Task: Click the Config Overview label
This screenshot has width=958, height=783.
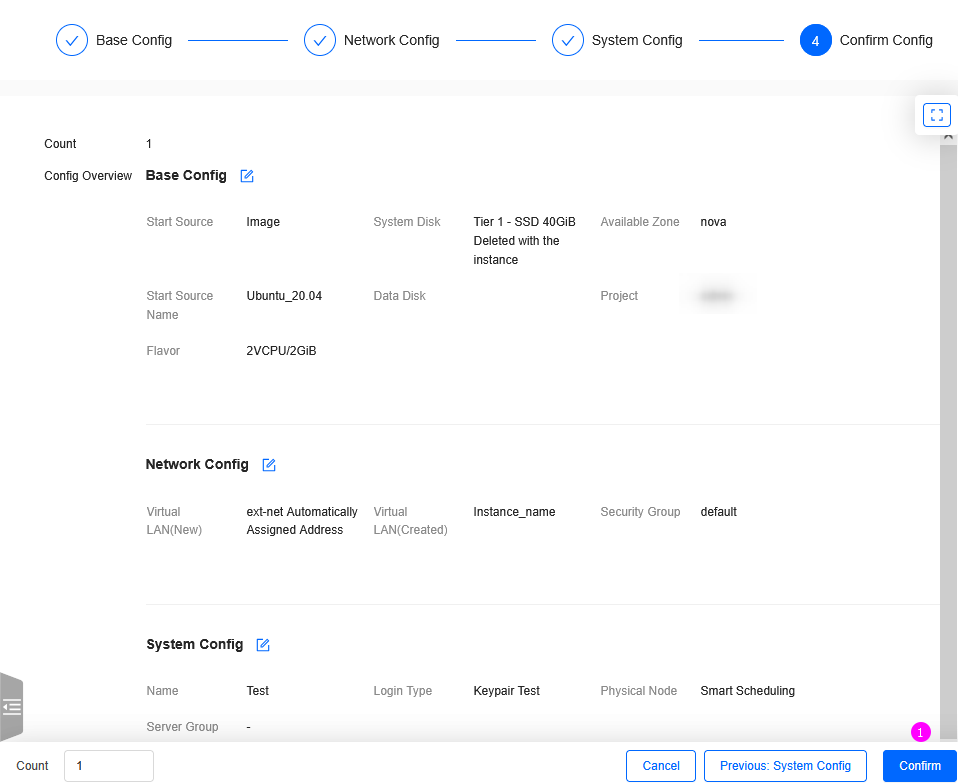Action: click(x=88, y=176)
